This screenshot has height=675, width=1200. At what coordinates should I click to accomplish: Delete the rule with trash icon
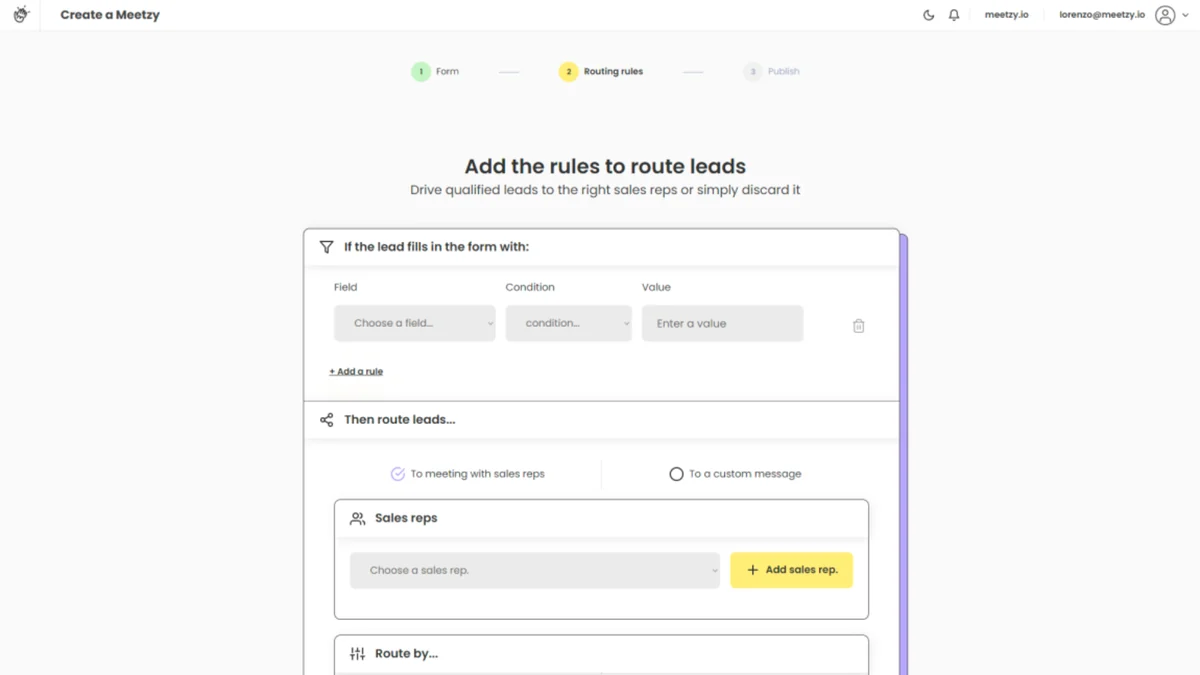click(858, 326)
